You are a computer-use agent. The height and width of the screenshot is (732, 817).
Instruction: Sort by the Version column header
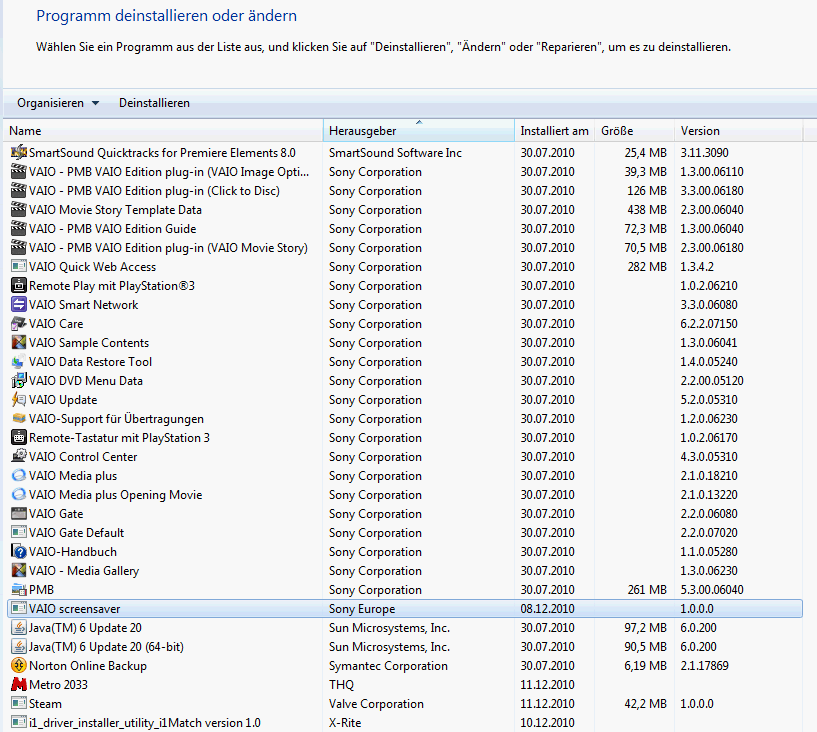738,131
